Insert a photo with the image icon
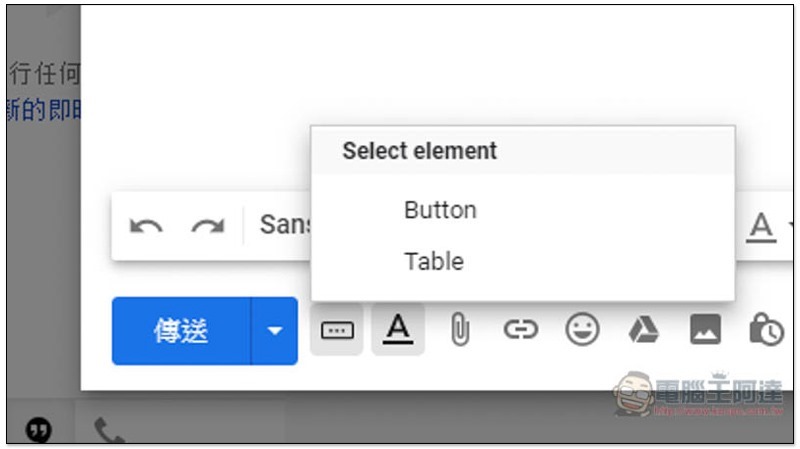Screen dimensions: 800x449 pyautogui.click(x=705, y=329)
